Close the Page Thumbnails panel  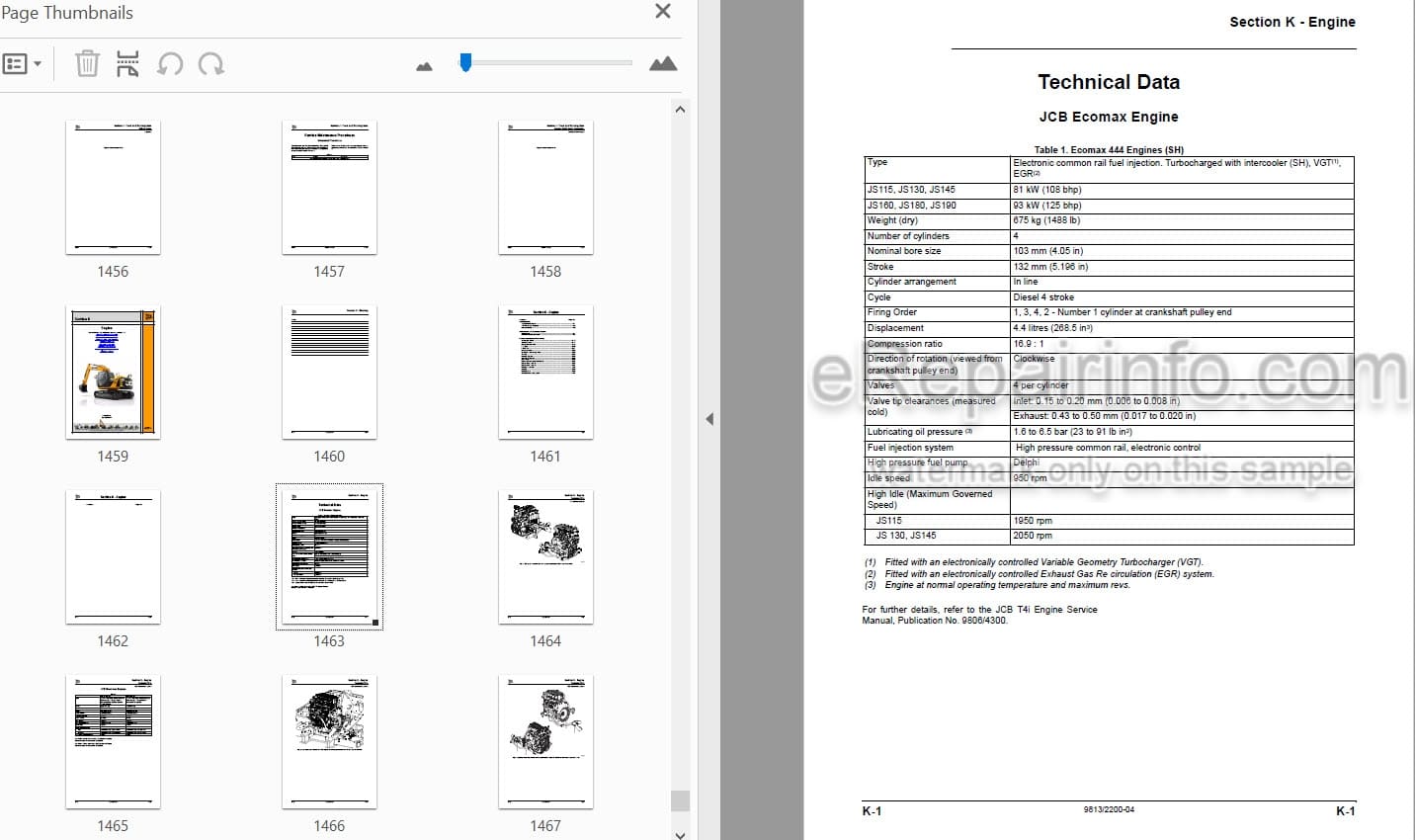[663, 11]
